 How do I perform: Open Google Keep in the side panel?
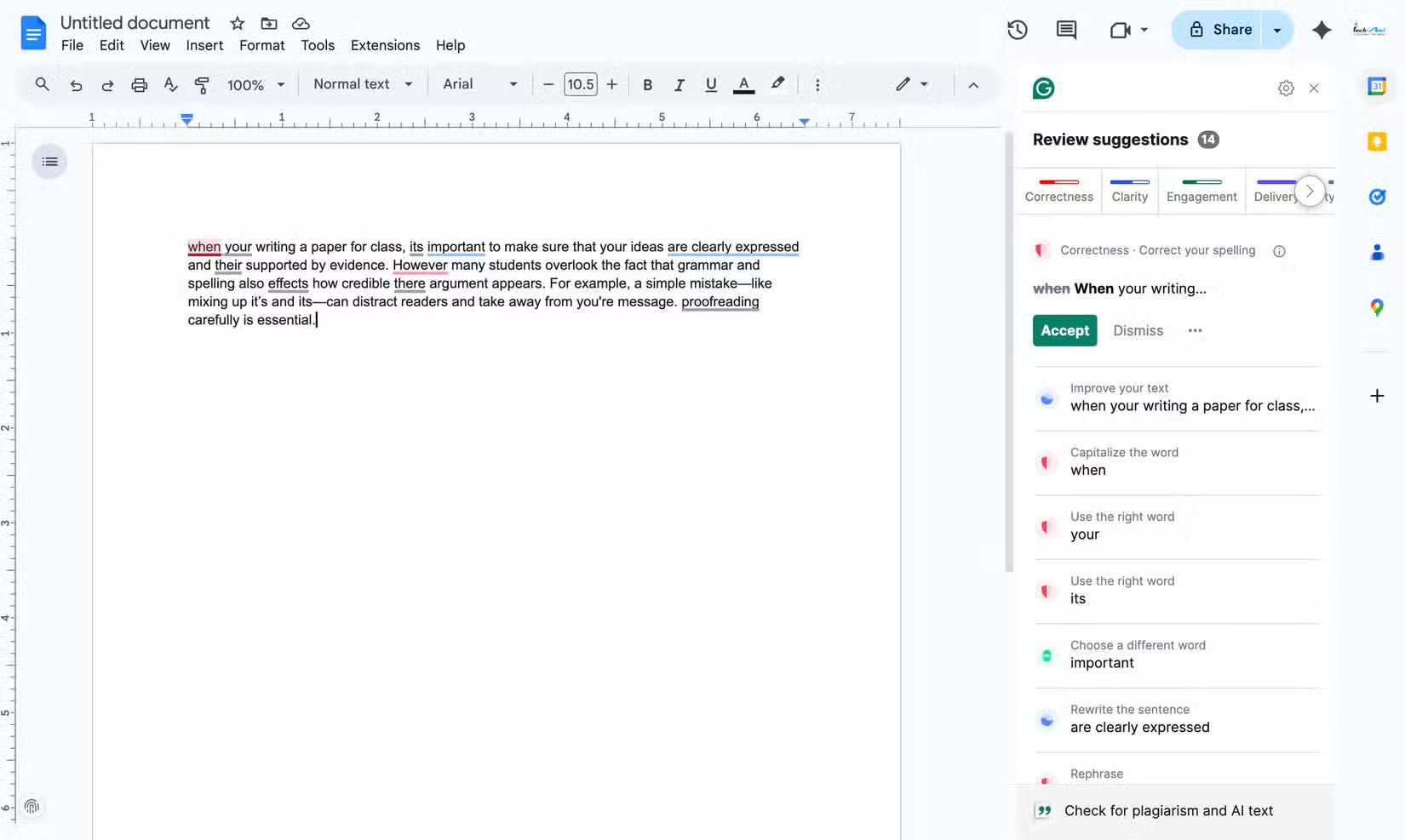click(1376, 141)
